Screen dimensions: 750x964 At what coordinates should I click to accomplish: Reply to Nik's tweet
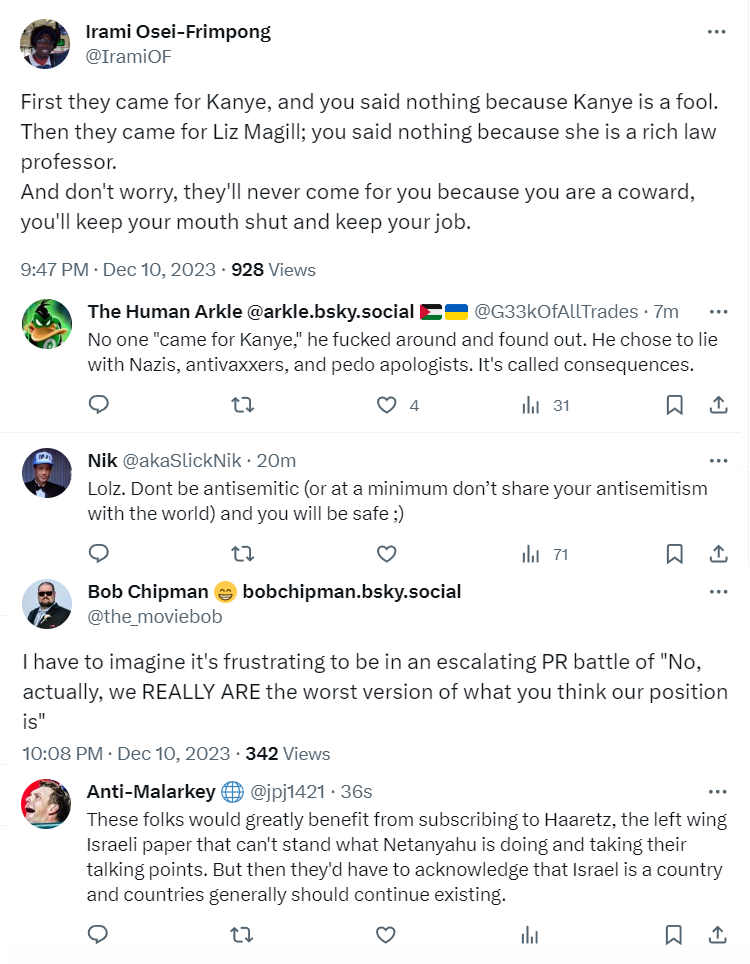tap(98, 553)
